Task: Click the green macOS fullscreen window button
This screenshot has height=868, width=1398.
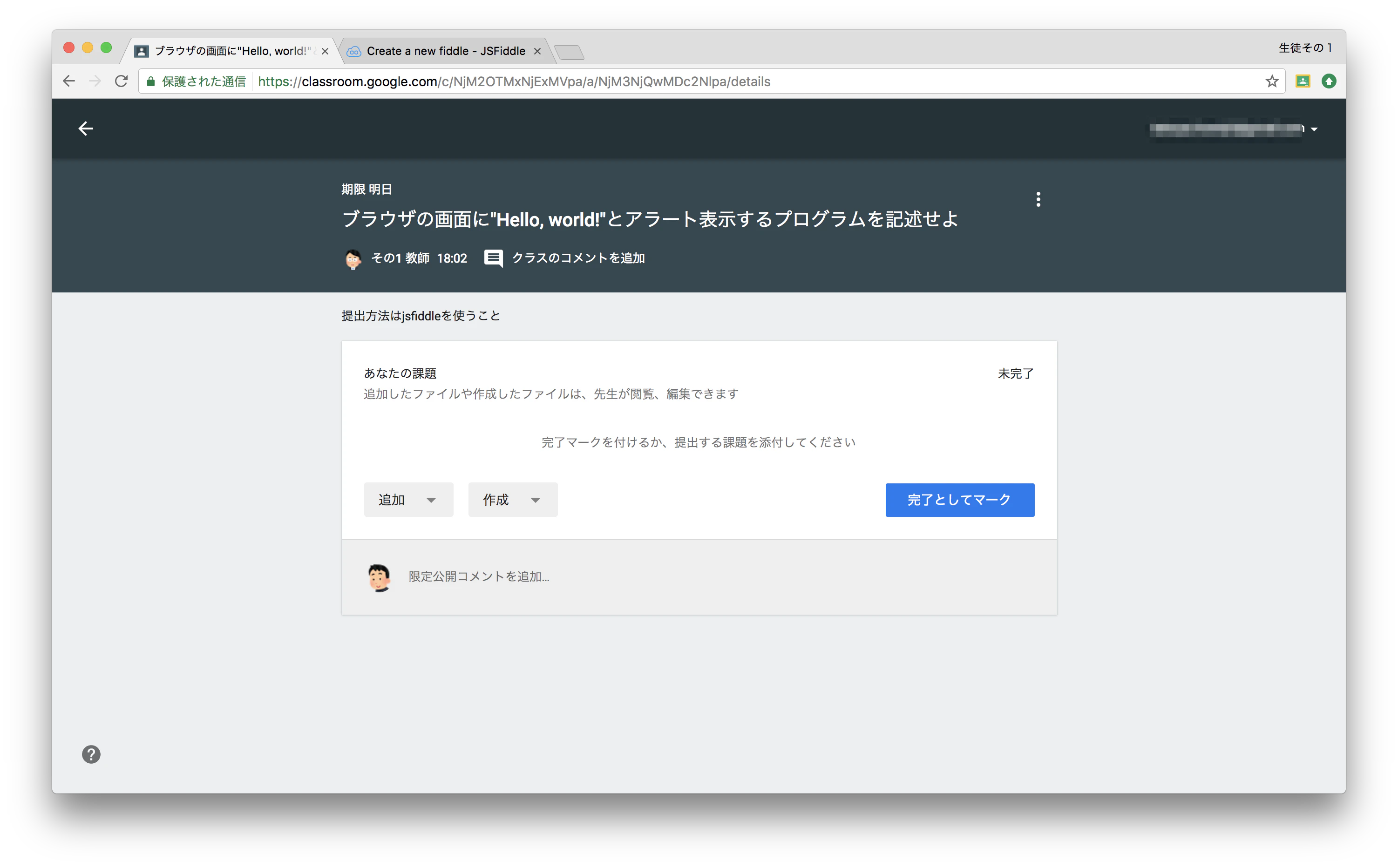Action: pos(106,47)
